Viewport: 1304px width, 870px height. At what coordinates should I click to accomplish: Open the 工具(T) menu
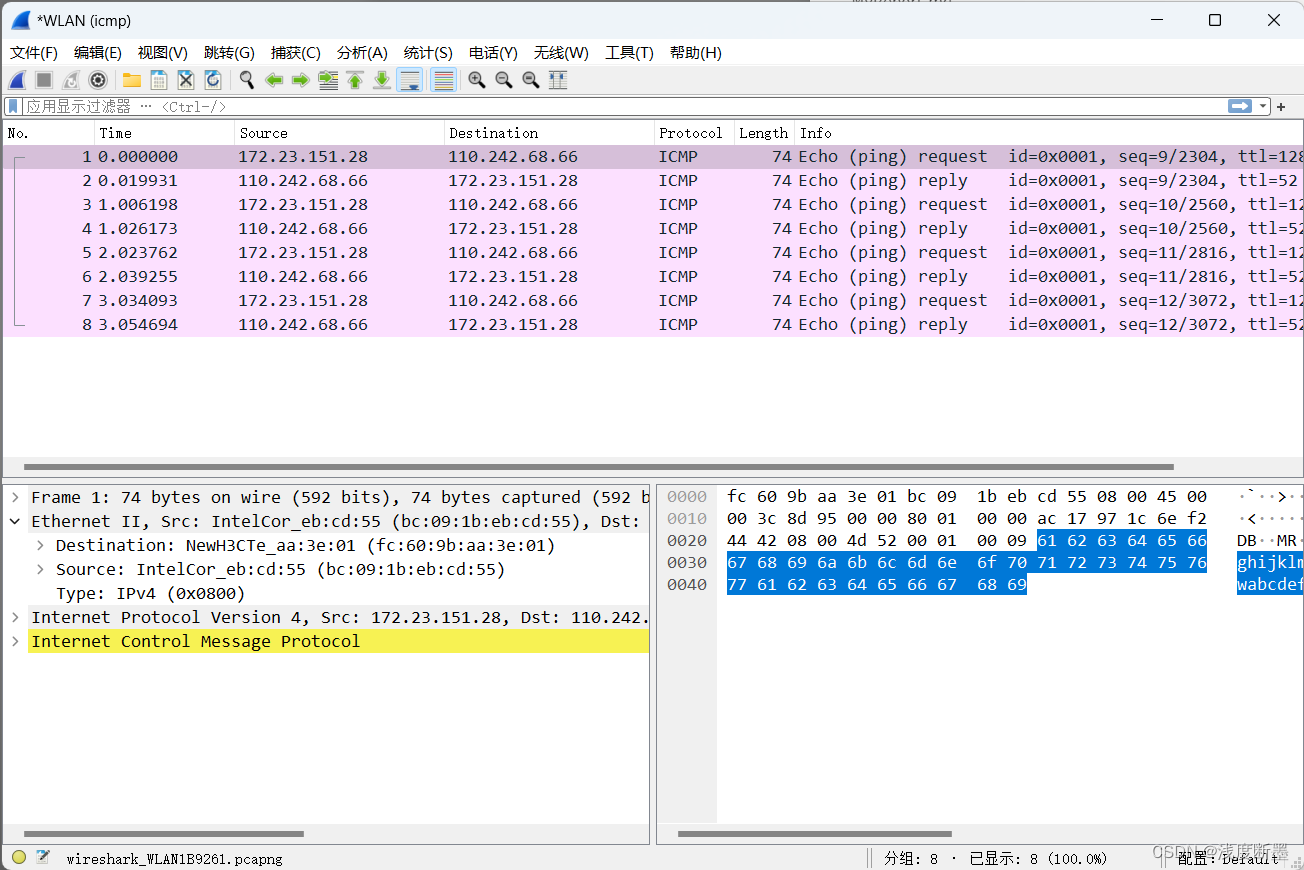pos(629,52)
